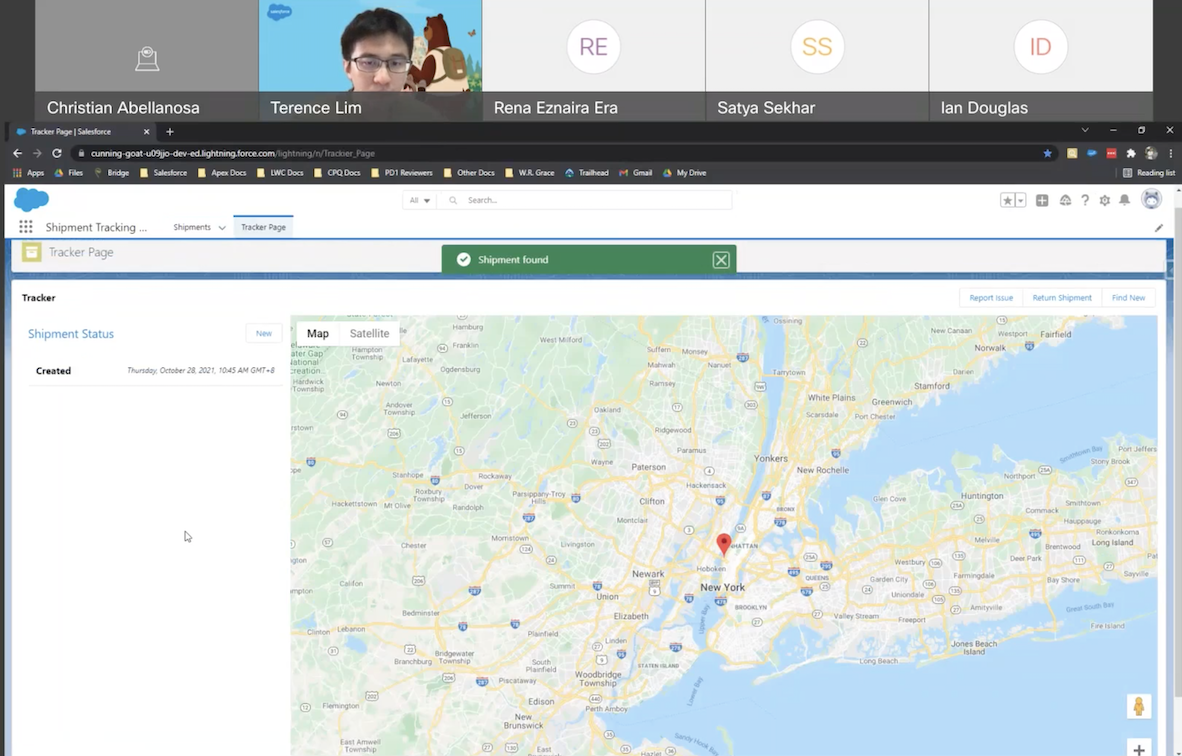Open the LWC Docs bookmark folder

280,173
